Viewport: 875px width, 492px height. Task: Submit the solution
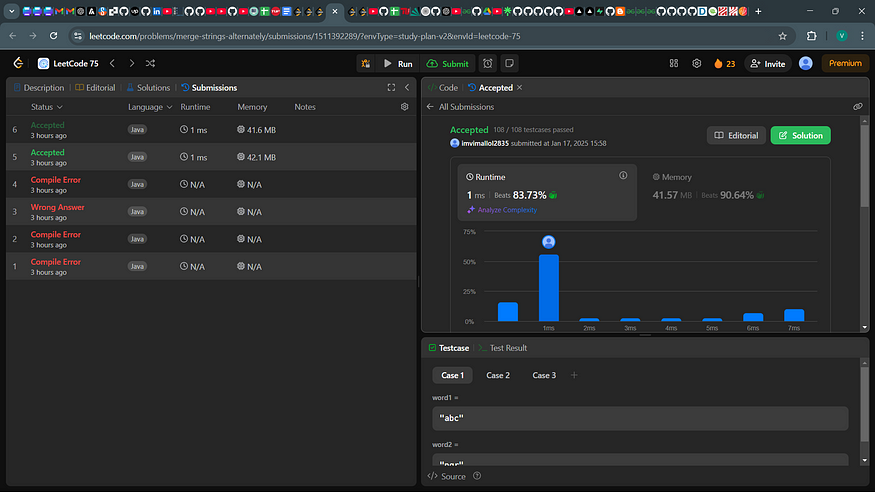[x=448, y=64]
